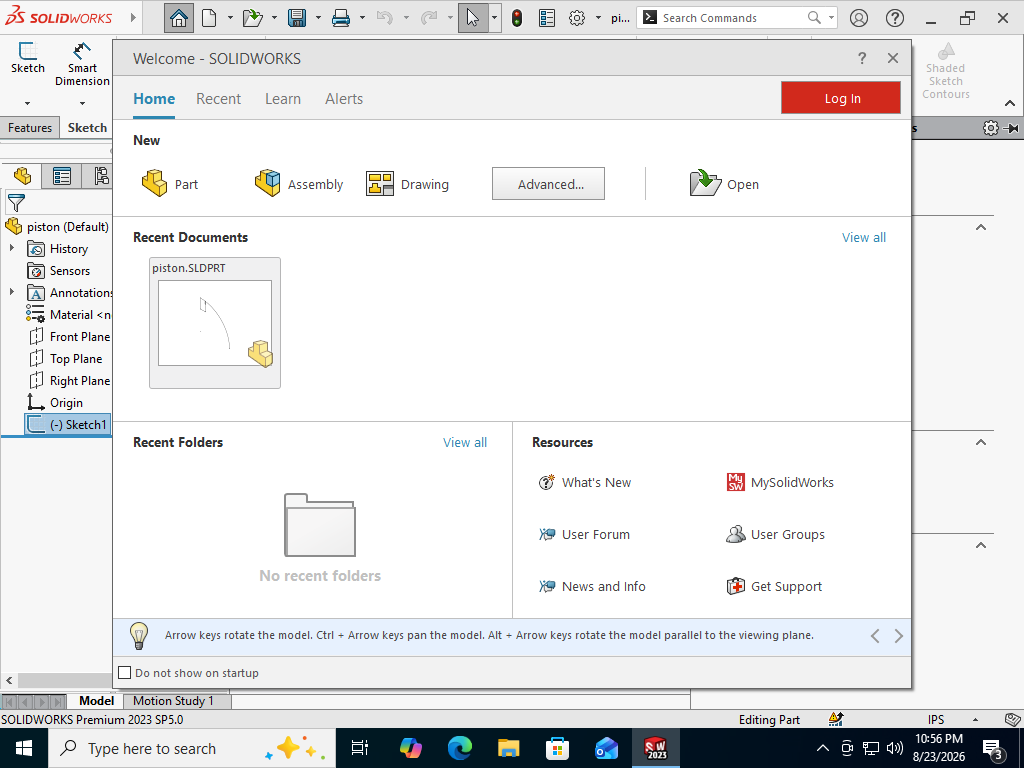Open the Help question mark icon in title bar
The image size is (1024, 768).
point(895,18)
